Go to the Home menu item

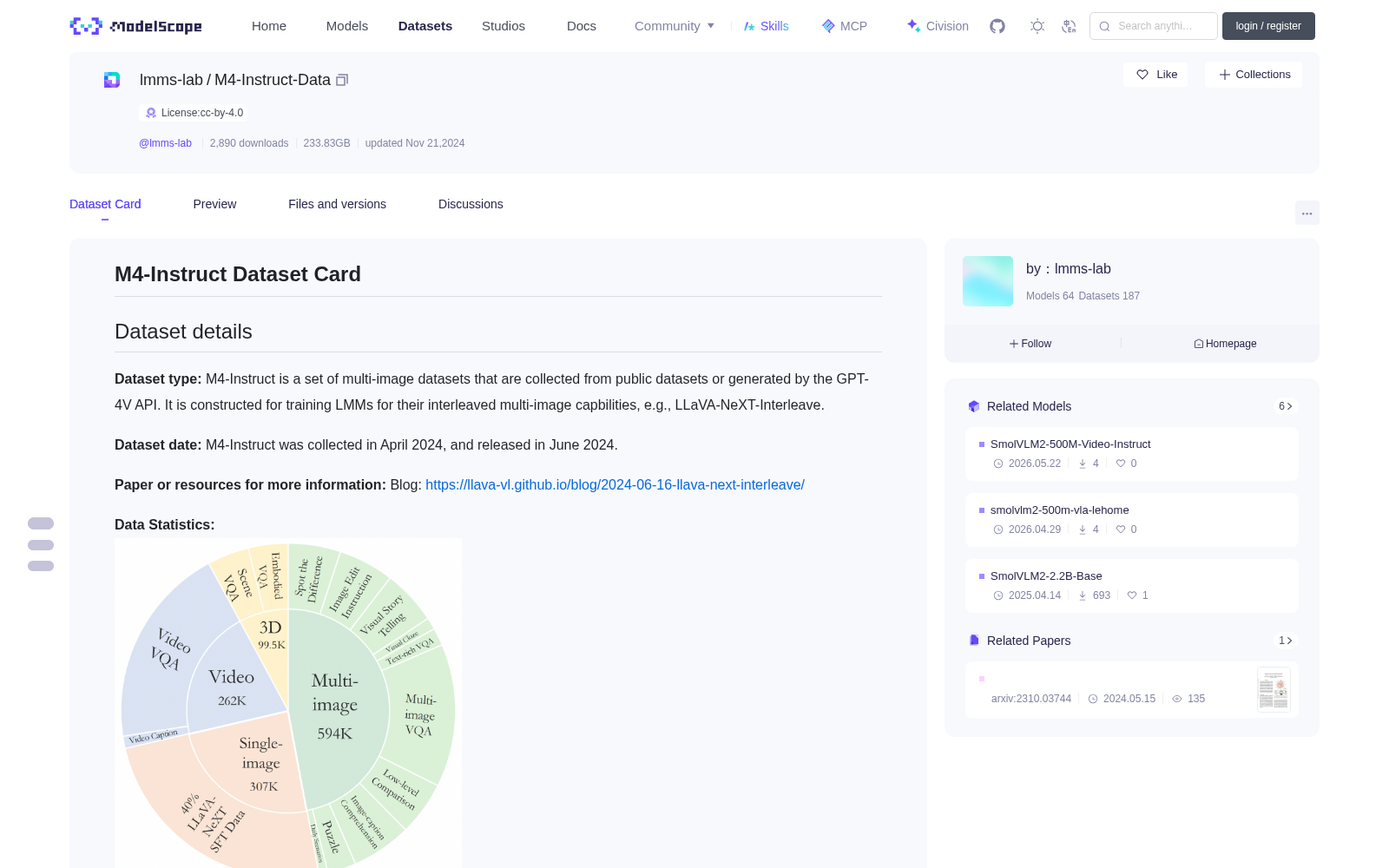pyautogui.click(x=269, y=26)
